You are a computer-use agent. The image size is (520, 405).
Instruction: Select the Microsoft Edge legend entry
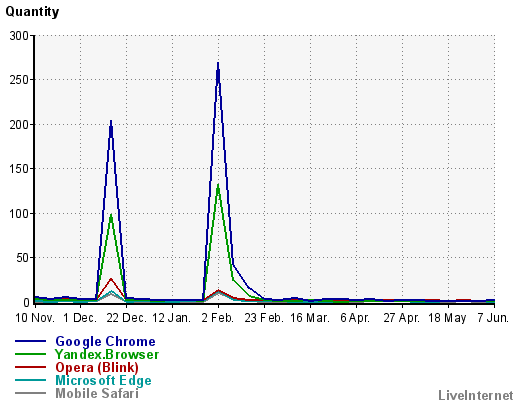pyautogui.click(x=103, y=380)
